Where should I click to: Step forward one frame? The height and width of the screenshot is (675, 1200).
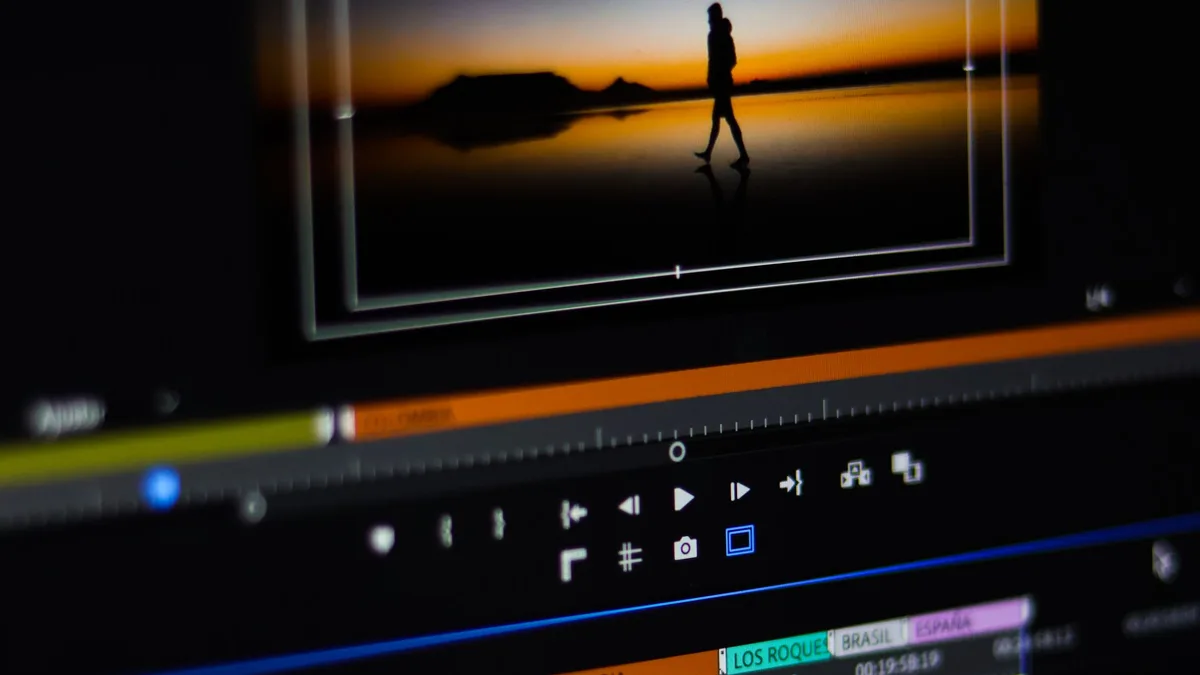[739, 491]
